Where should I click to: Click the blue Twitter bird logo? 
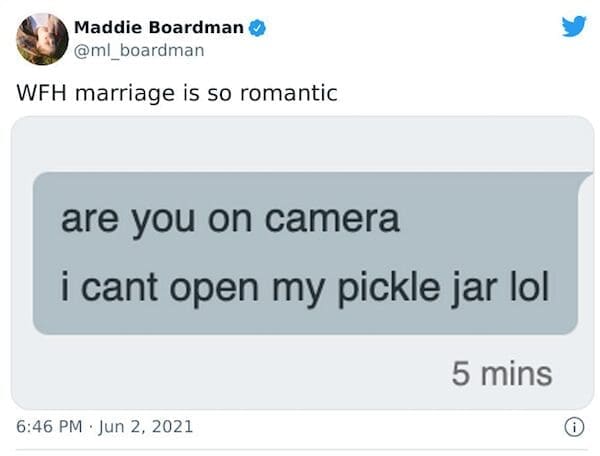[573, 27]
